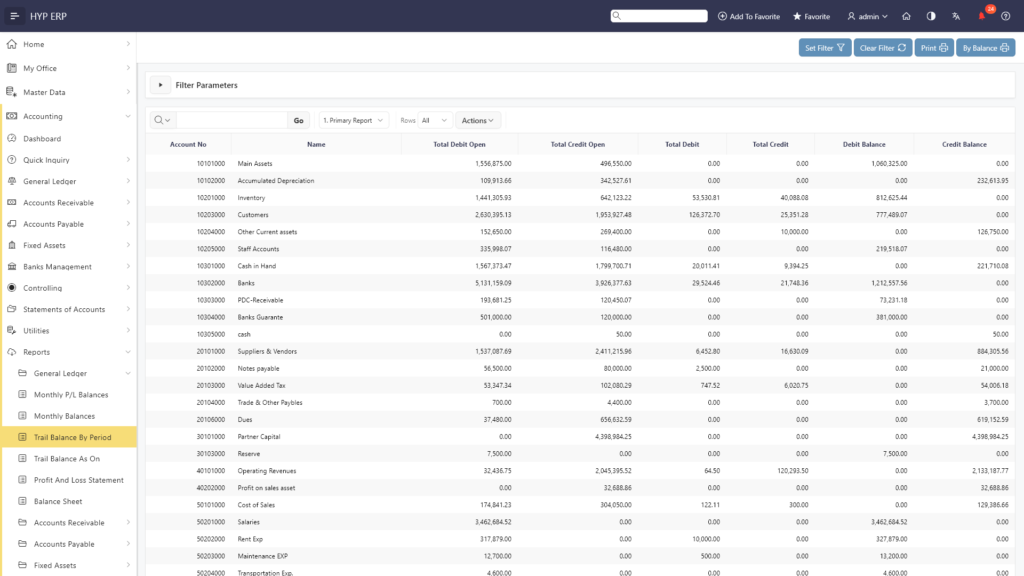Image resolution: width=1024 pixels, height=576 pixels.
Task: Click the help question mark icon
Action: (1006, 16)
